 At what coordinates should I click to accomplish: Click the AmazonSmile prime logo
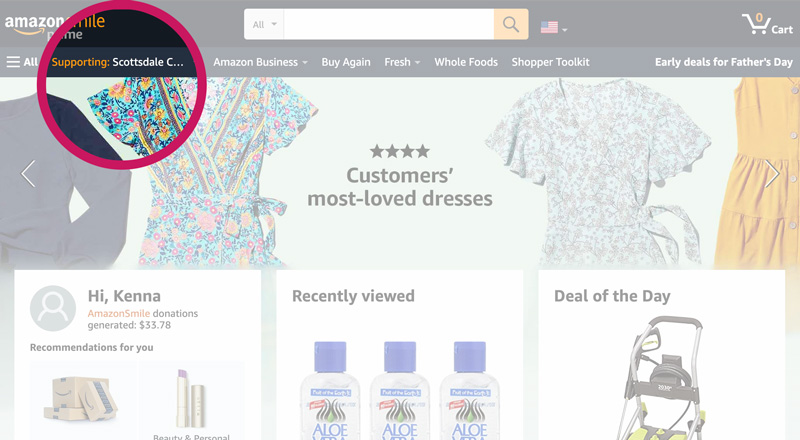[55, 27]
